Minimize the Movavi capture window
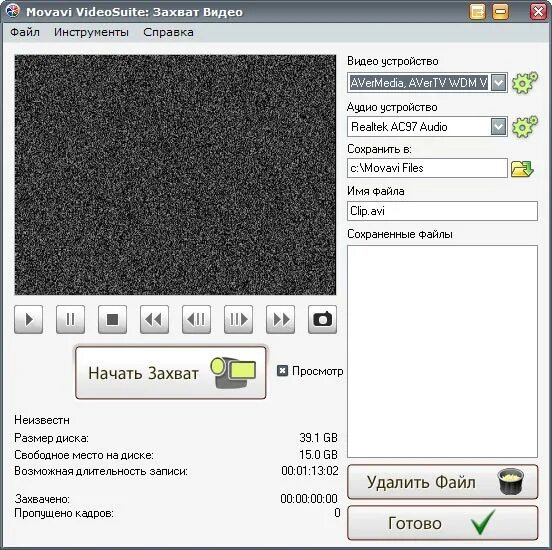 [500, 12]
